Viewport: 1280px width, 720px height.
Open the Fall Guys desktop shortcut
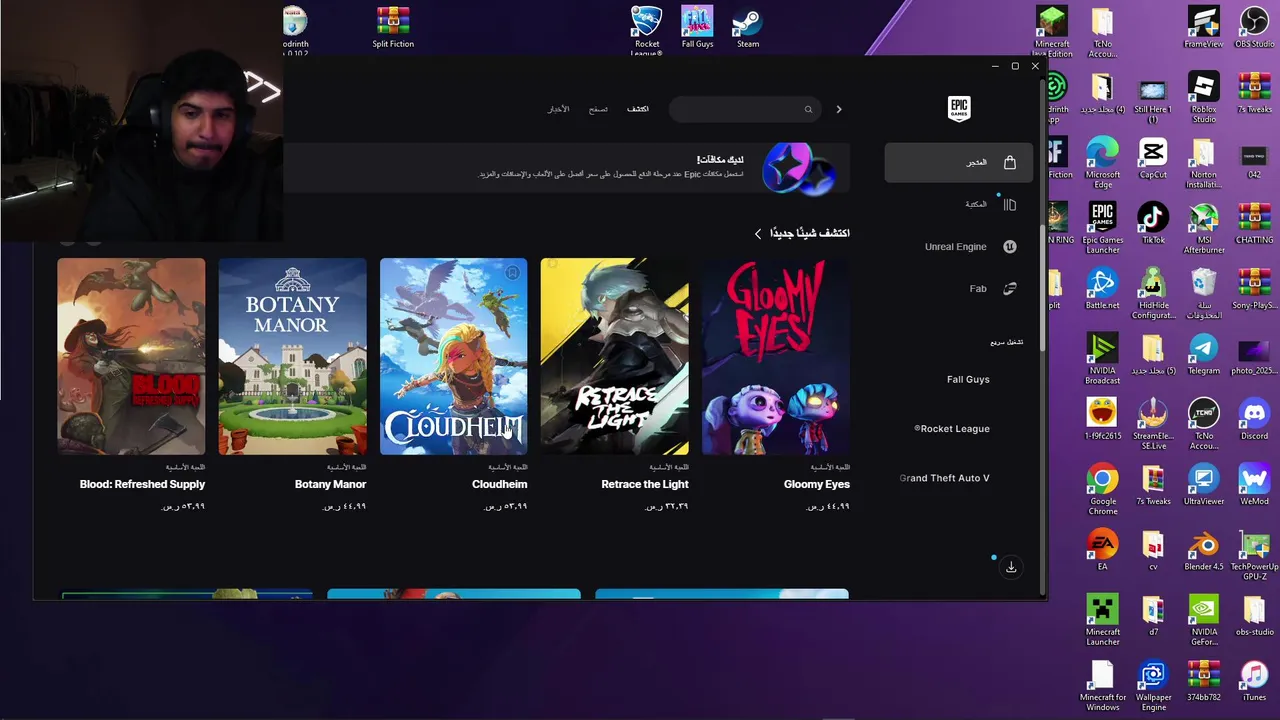click(x=697, y=27)
